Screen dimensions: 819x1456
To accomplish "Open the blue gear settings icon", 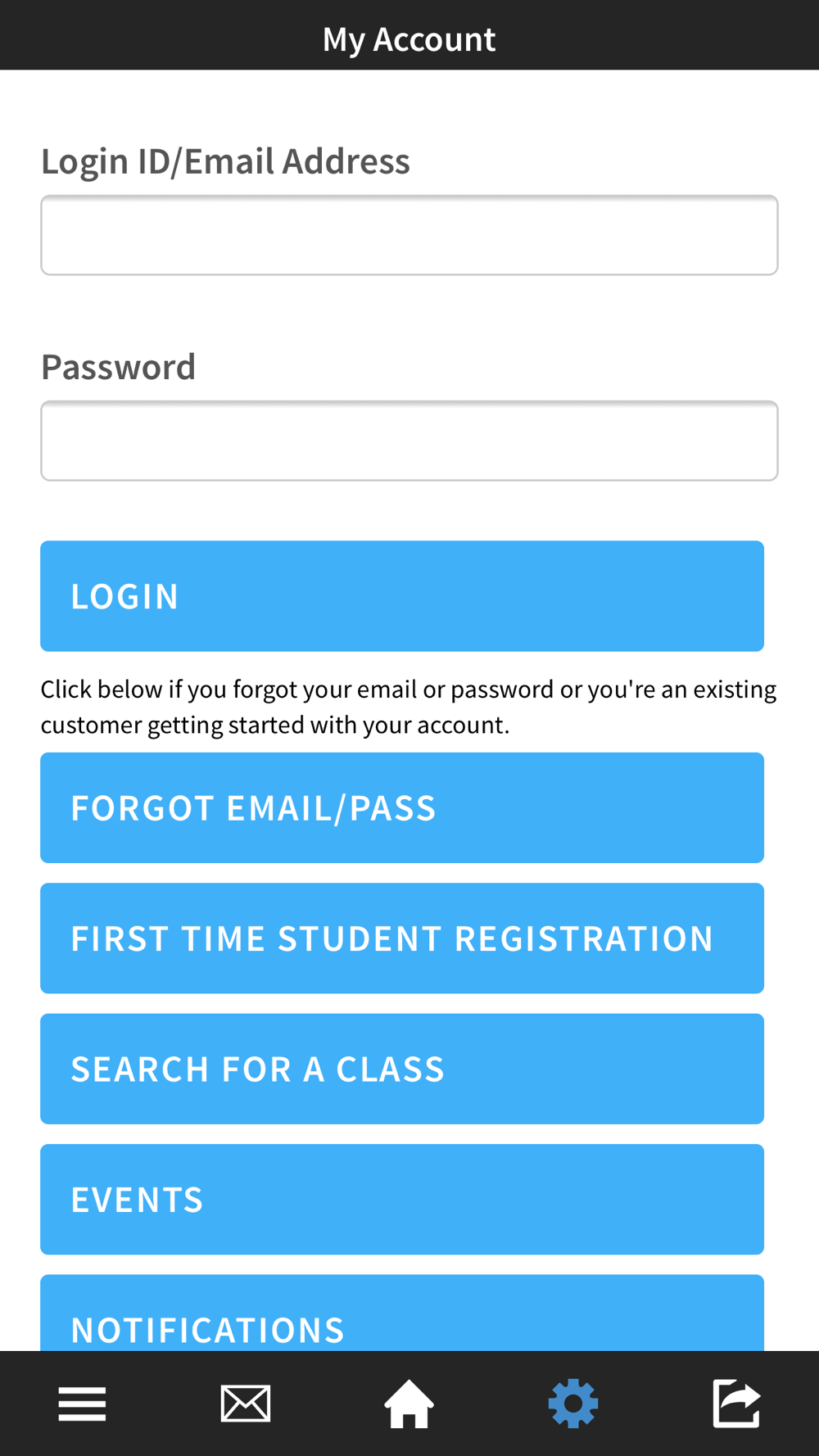I will pos(573,1404).
